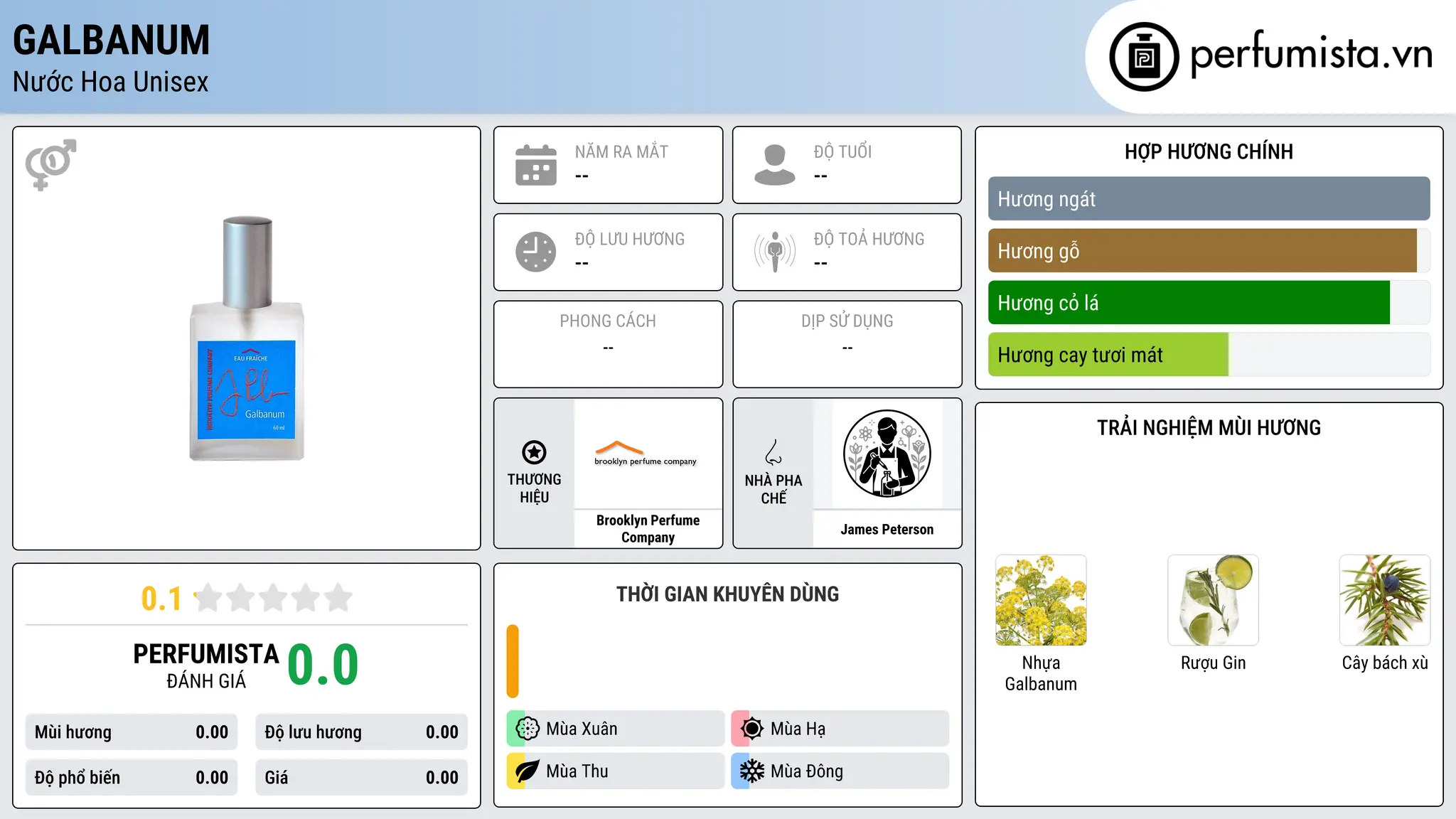The image size is (1456, 819).
Task: Open the James Peterson perfumer link
Action: click(x=887, y=530)
